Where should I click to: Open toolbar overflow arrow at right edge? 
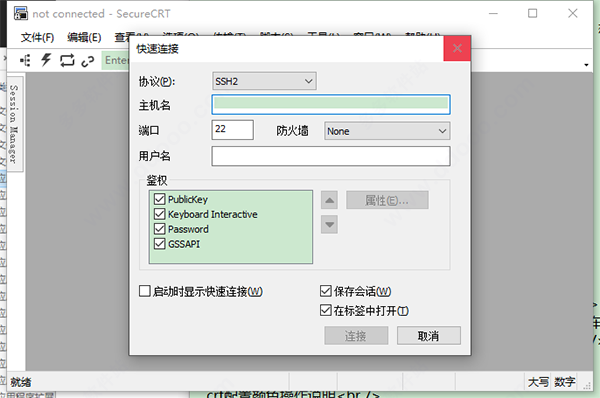[586, 65]
